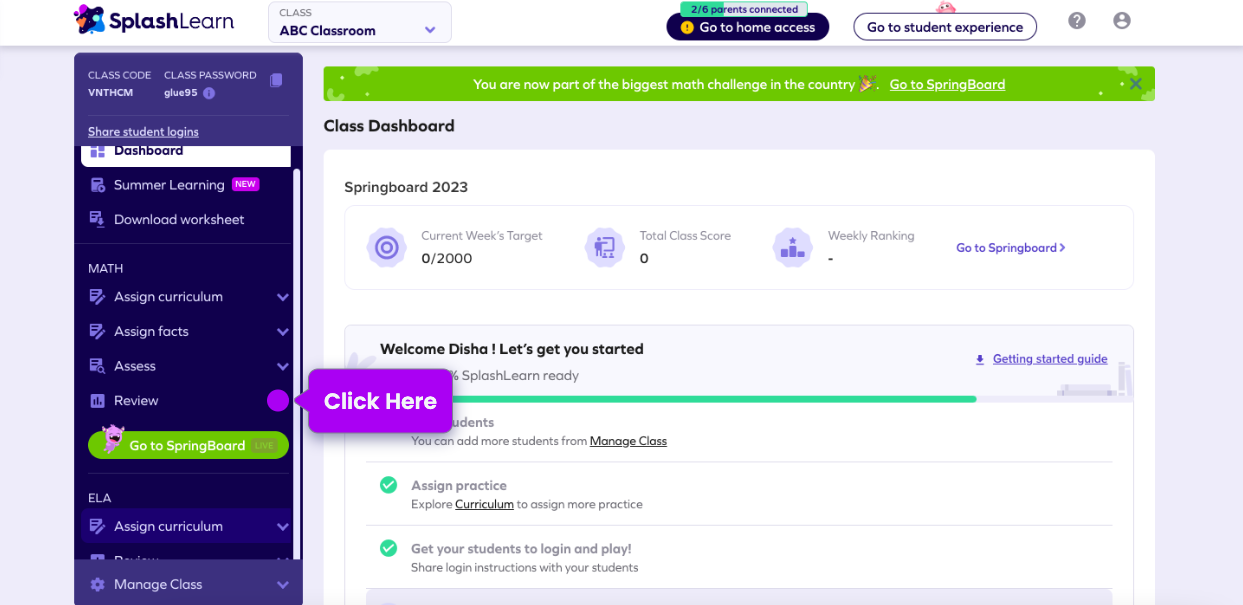Select Download worksheet in sidebar
The height and width of the screenshot is (605, 1243).
tap(179, 220)
